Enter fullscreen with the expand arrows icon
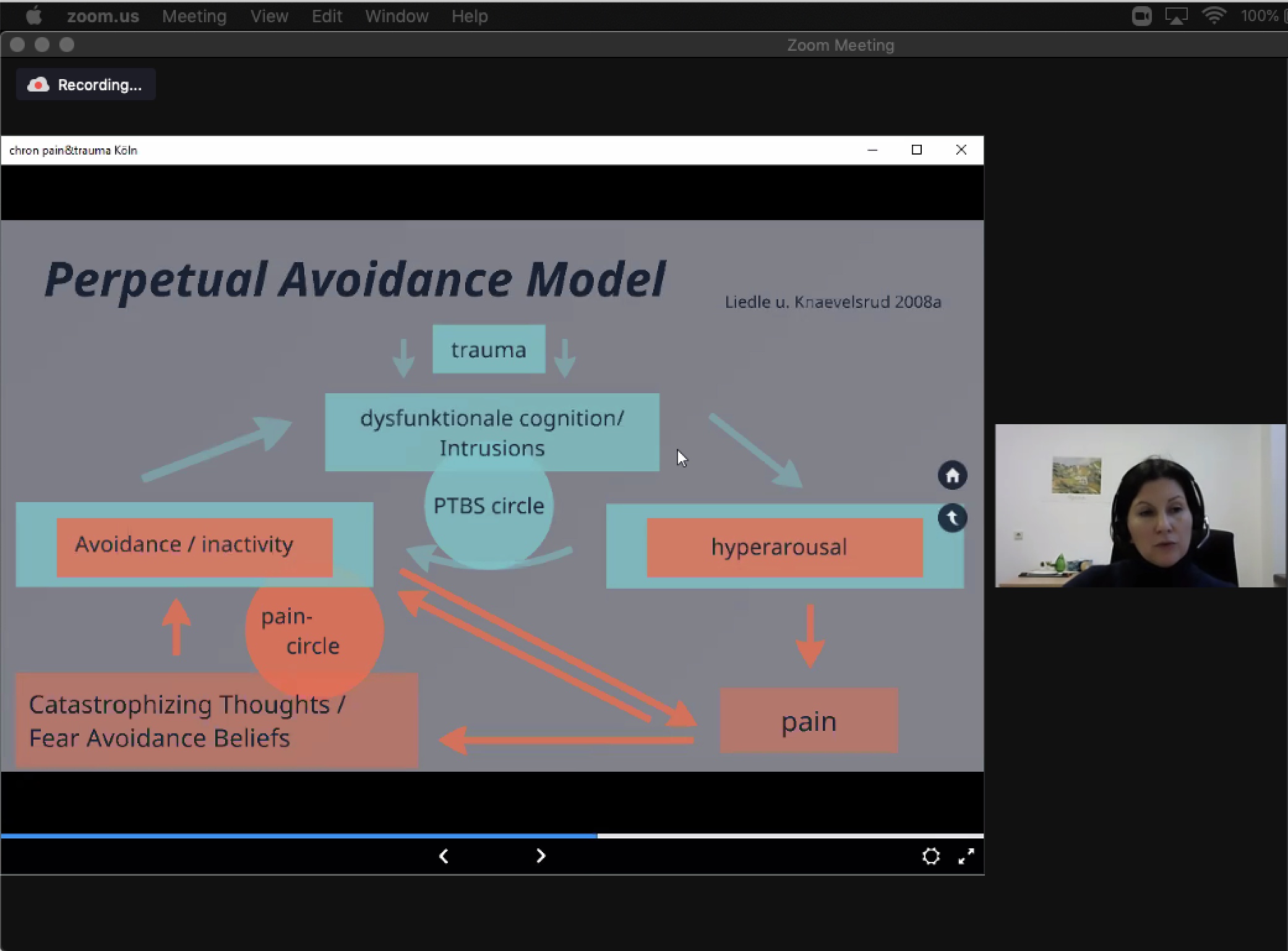This screenshot has width=1288, height=951. tap(966, 856)
